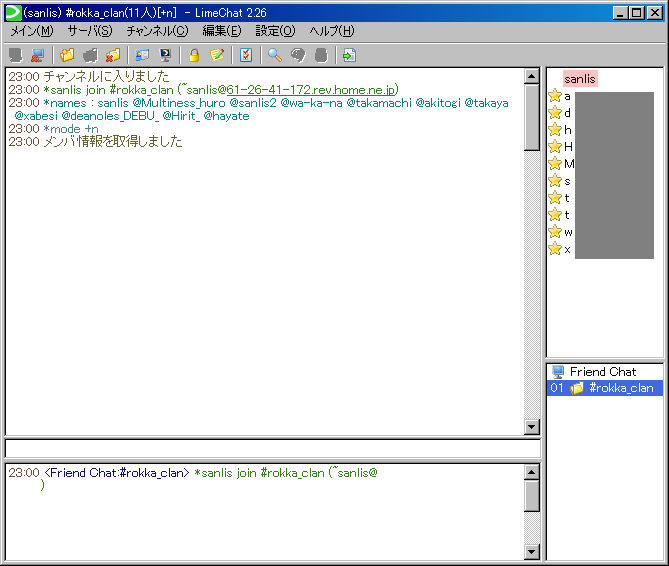
Task: Select the Friend Chat server tree item
Action: point(602,372)
